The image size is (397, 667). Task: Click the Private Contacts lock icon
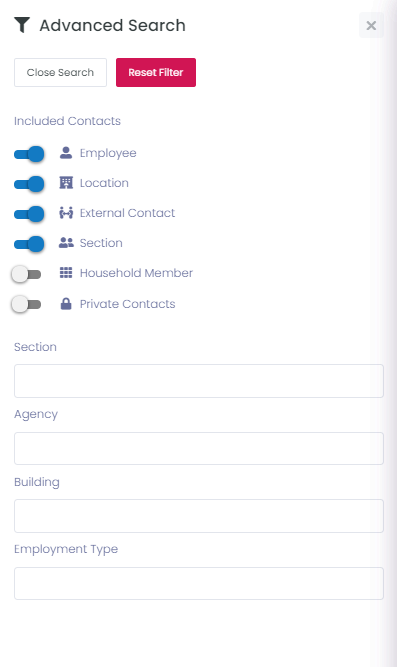[x=66, y=304]
